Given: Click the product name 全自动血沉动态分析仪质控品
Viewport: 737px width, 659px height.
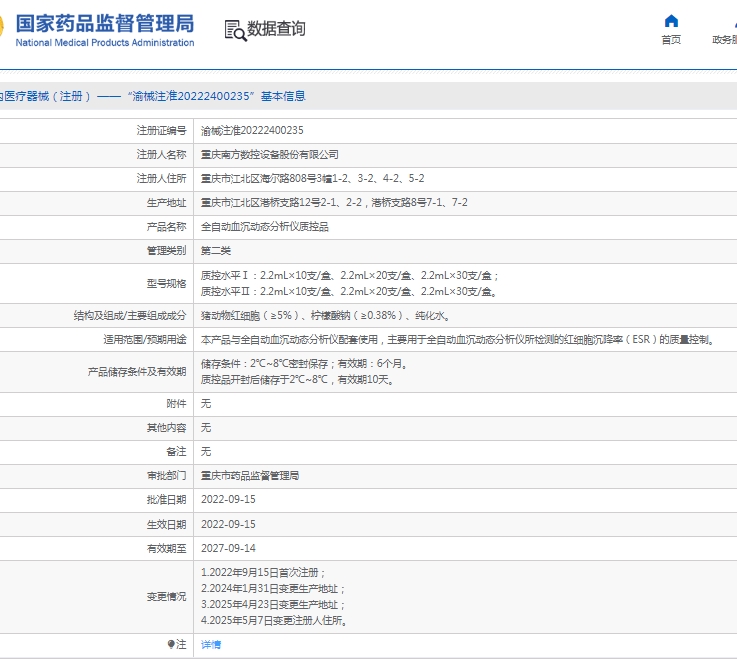Looking at the screenshot, I should [x=265, y=227].
